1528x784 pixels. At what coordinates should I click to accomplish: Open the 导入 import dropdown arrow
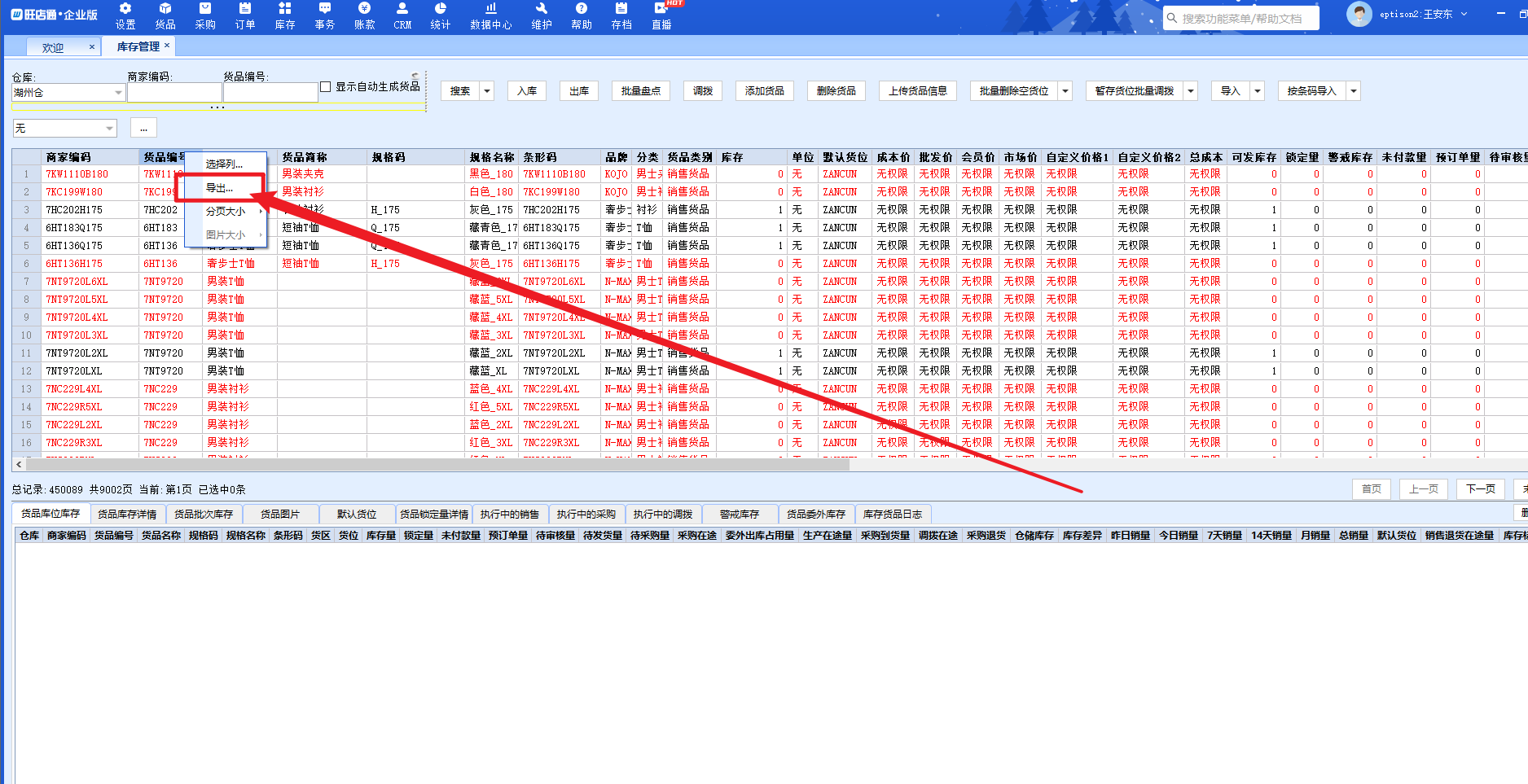click(x=1258, y=91)
